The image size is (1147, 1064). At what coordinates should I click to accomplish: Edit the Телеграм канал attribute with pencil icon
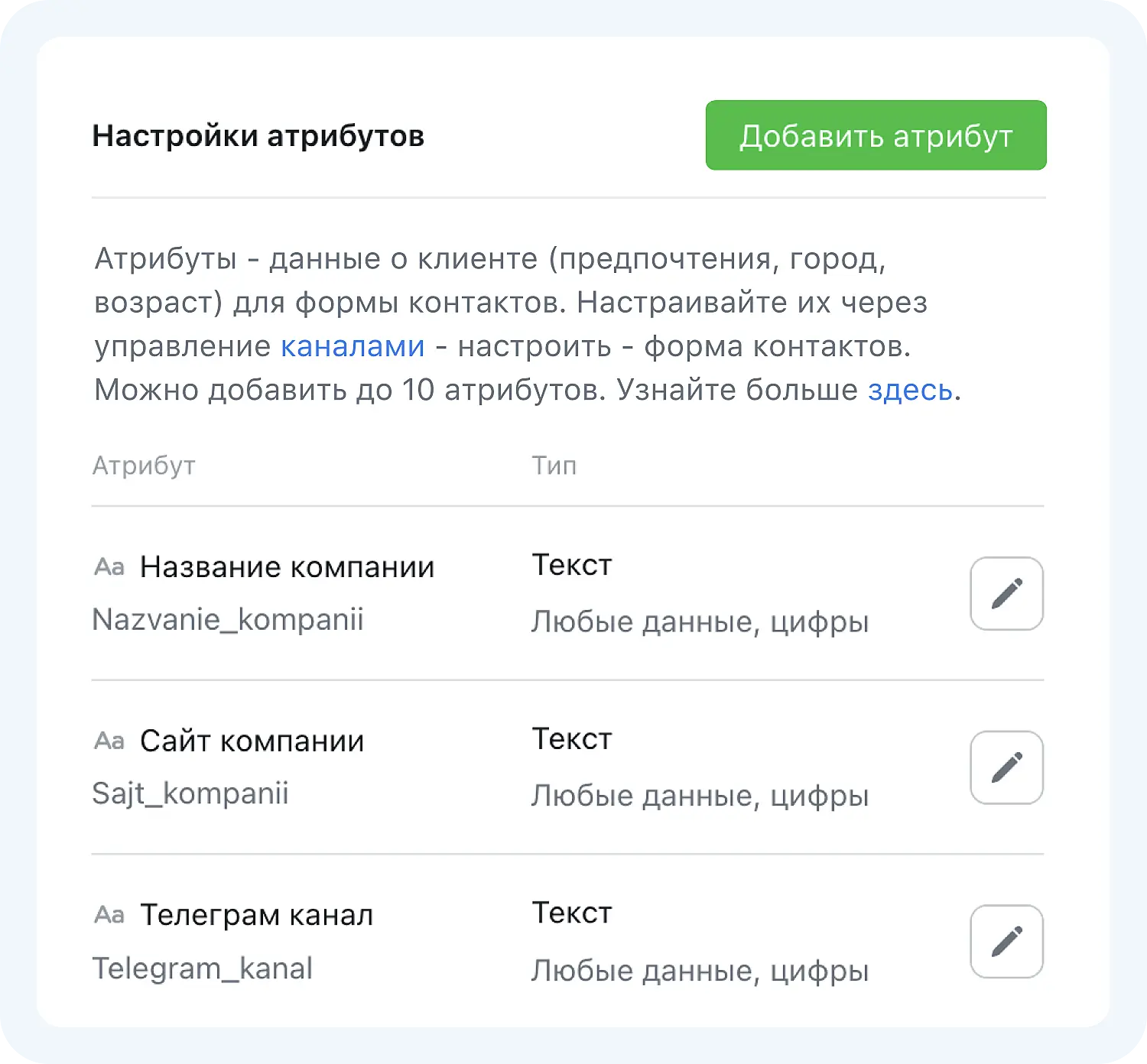(1006, 942)
